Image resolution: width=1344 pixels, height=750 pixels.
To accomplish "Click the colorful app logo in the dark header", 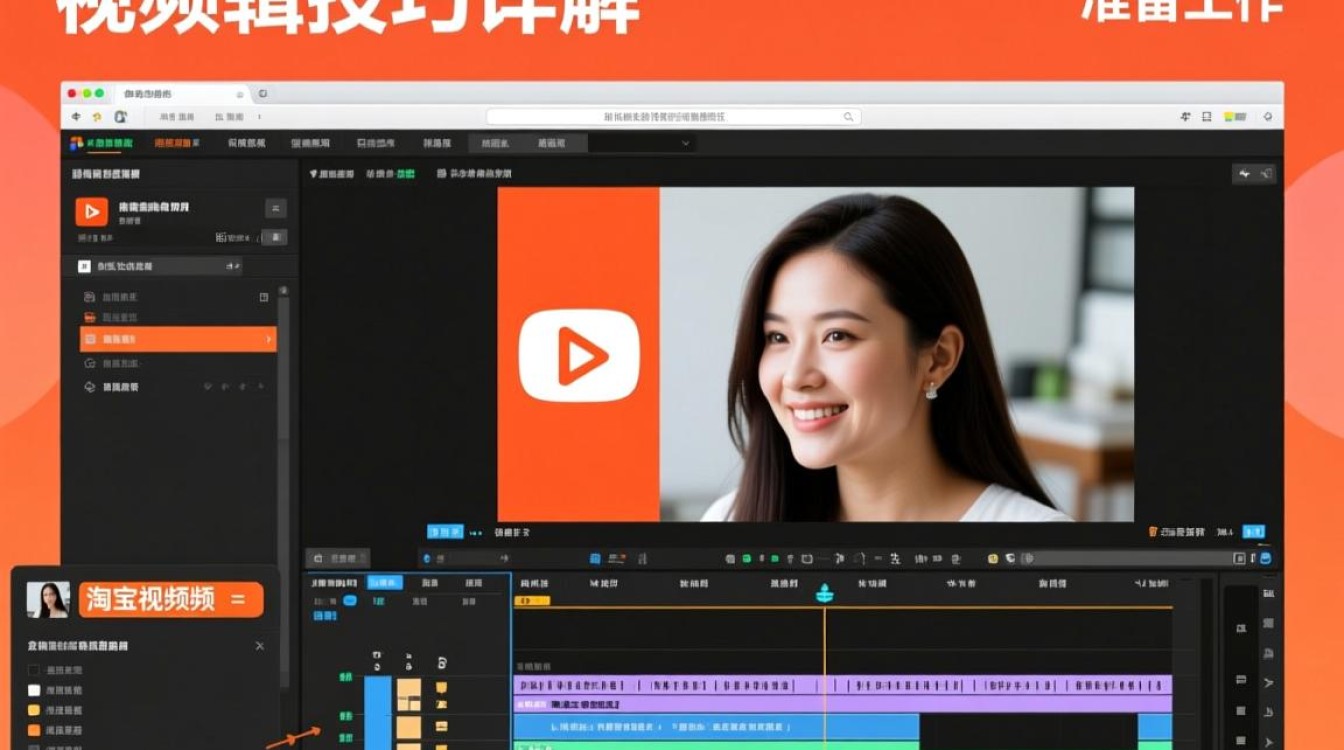I will pyautogui.click(x=76, y=144).
